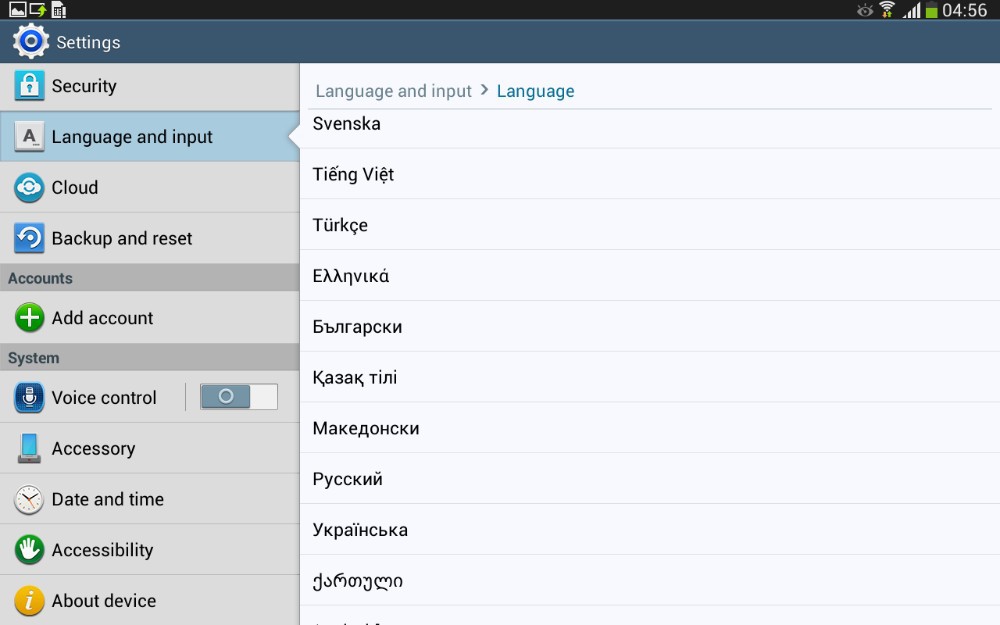Open the Cloud icon in sidebar

click(x=29, y=188)
